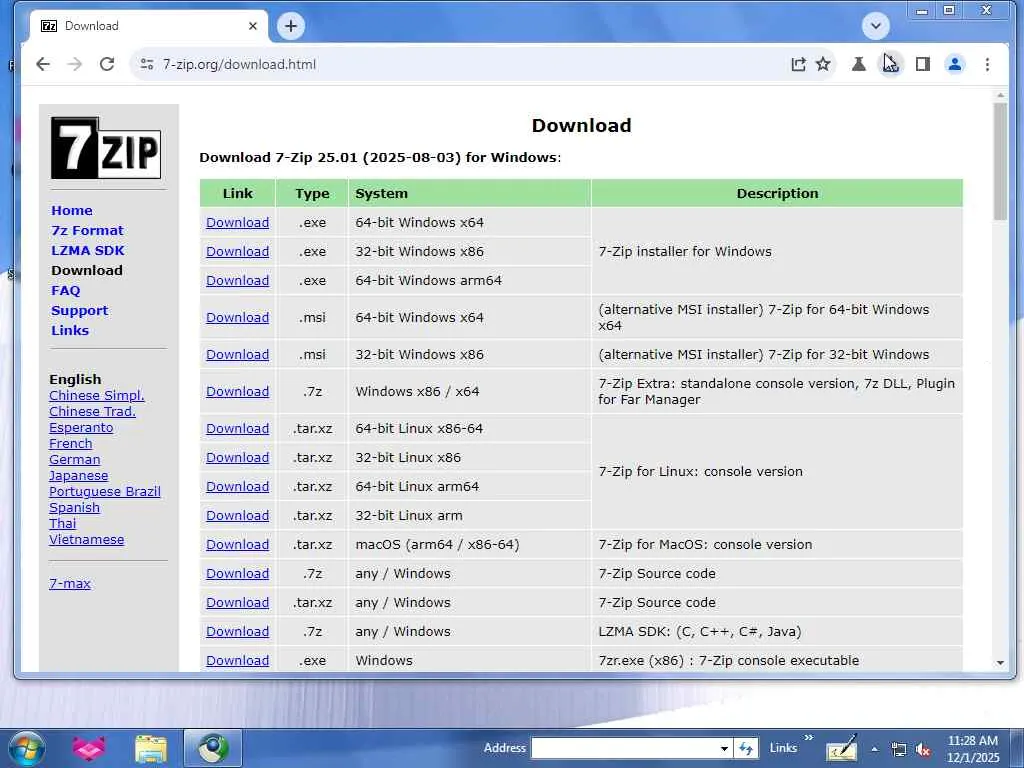Go back to the previous page
The height and width of the screenshot is (768, 1024).
(43, 64)
